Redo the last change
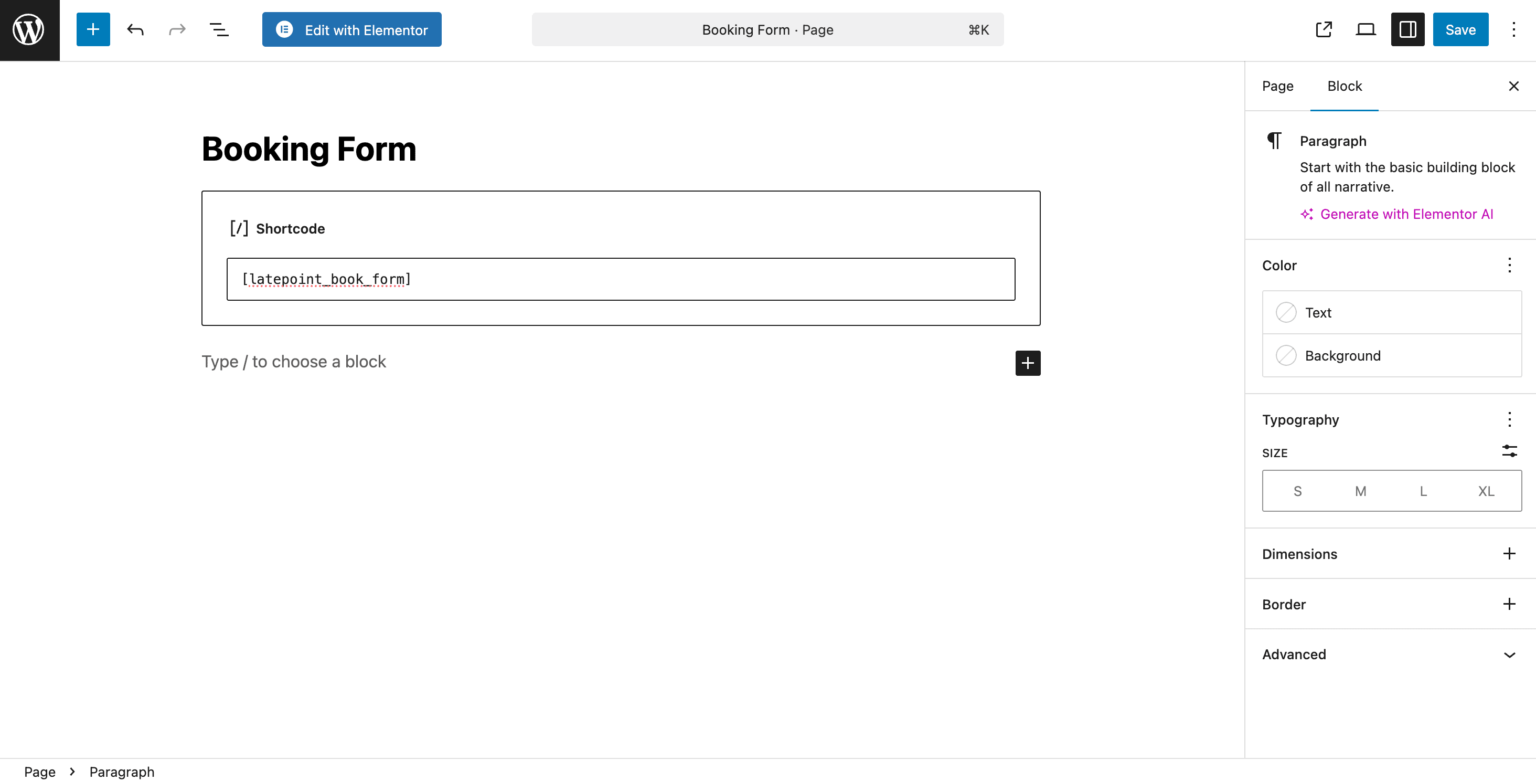This screenshot has height=781, width=1536. [177, 29]
